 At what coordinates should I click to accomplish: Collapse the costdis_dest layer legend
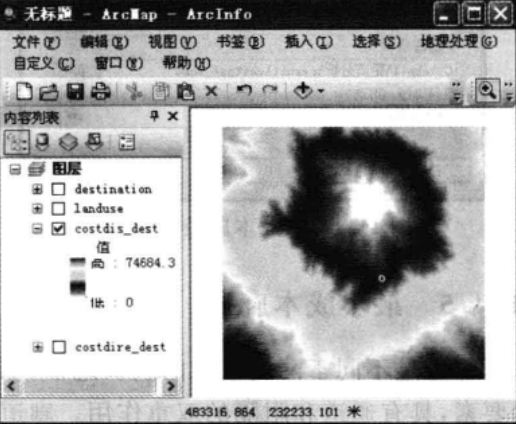(x=37, y=229)
